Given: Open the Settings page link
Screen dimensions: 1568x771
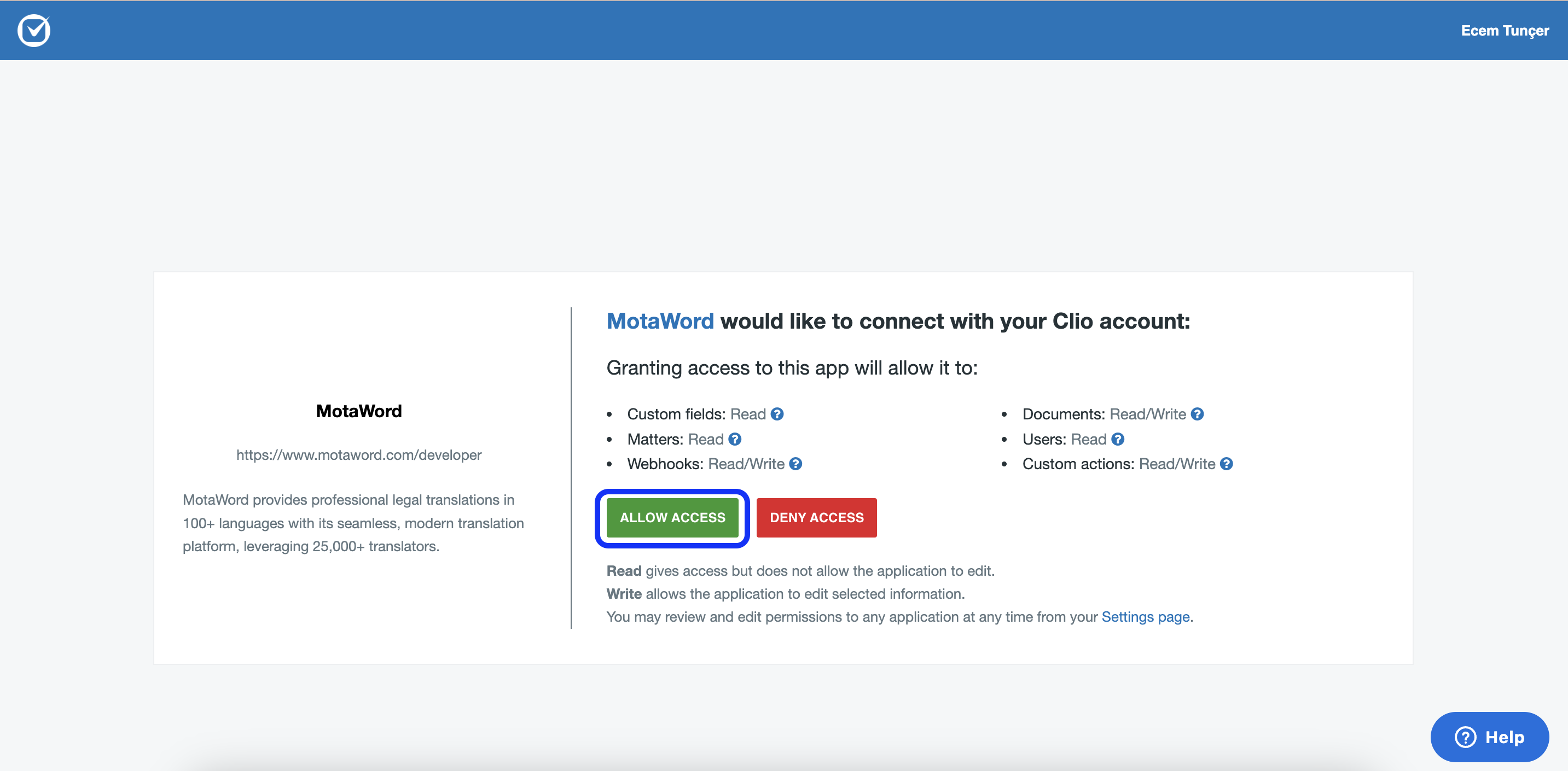Looking at the screenshot, I should (1145, 616).
